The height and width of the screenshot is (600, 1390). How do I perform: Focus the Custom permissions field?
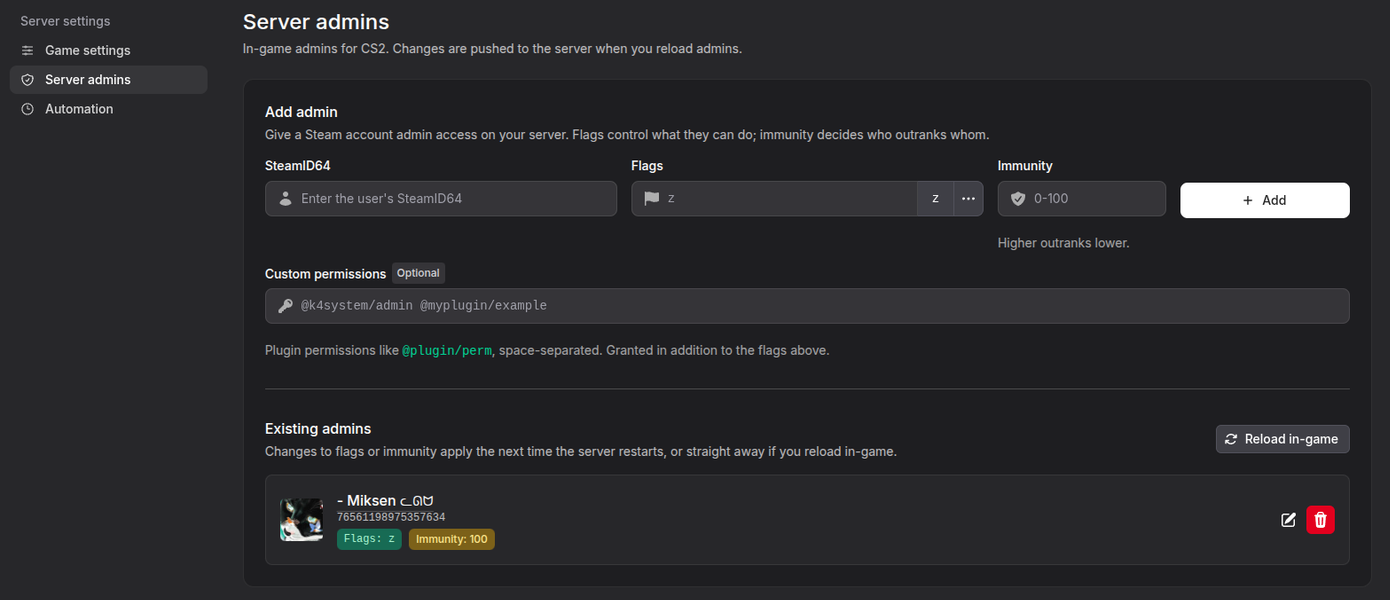point(807,306)
